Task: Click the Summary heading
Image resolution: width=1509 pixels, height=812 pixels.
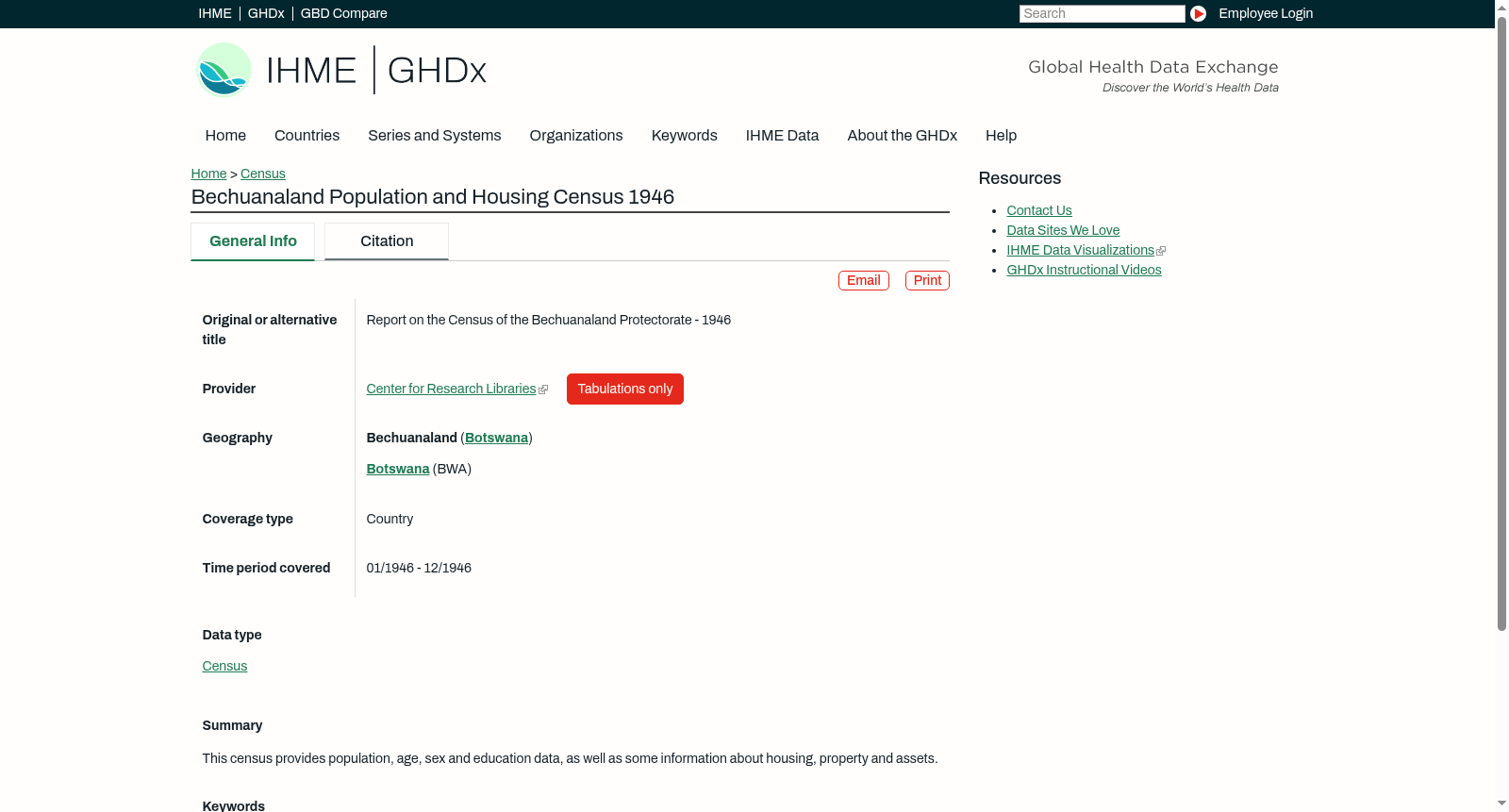Action: point(232,725)
